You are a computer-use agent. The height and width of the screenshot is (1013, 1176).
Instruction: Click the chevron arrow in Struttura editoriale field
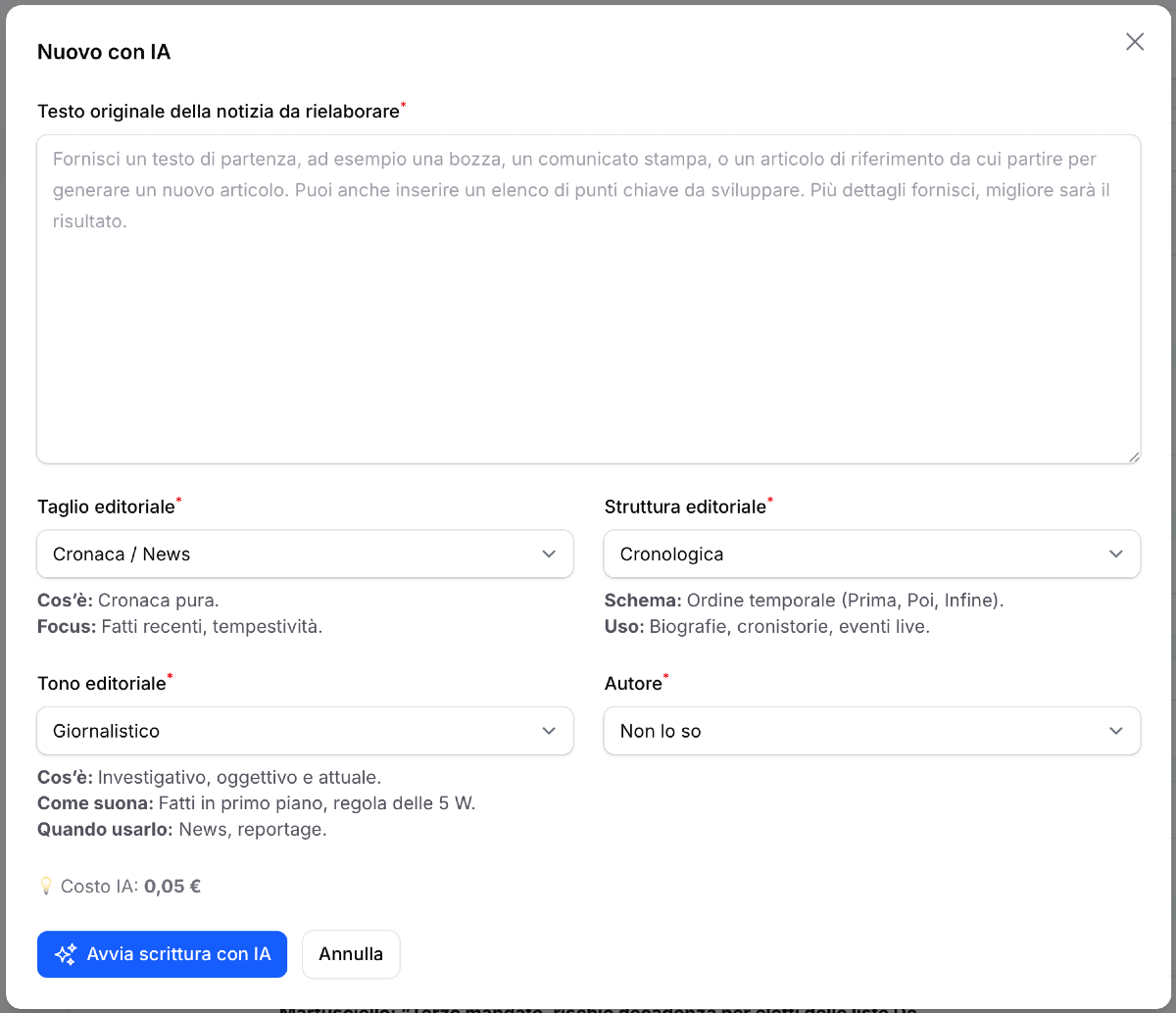[1116, 555]
